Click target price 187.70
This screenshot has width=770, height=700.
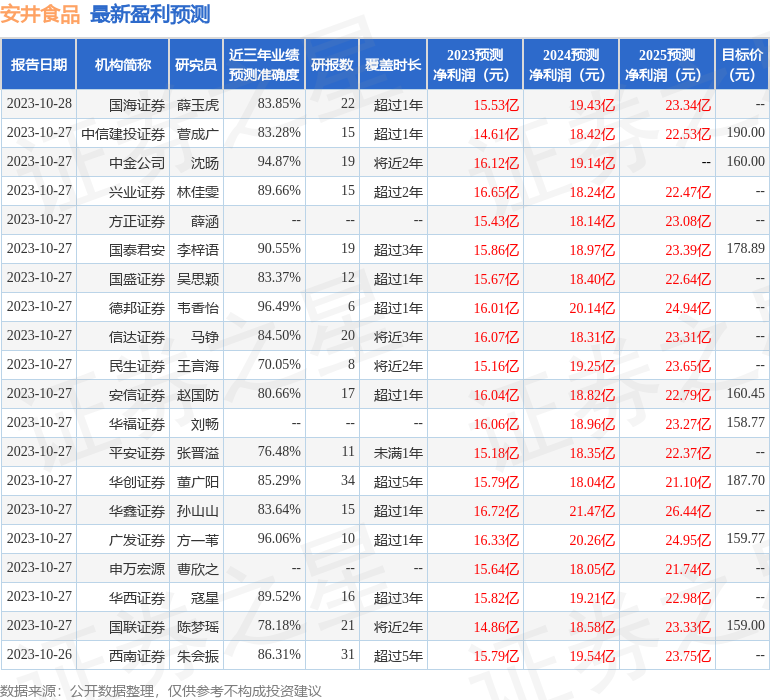click(745, 480)
